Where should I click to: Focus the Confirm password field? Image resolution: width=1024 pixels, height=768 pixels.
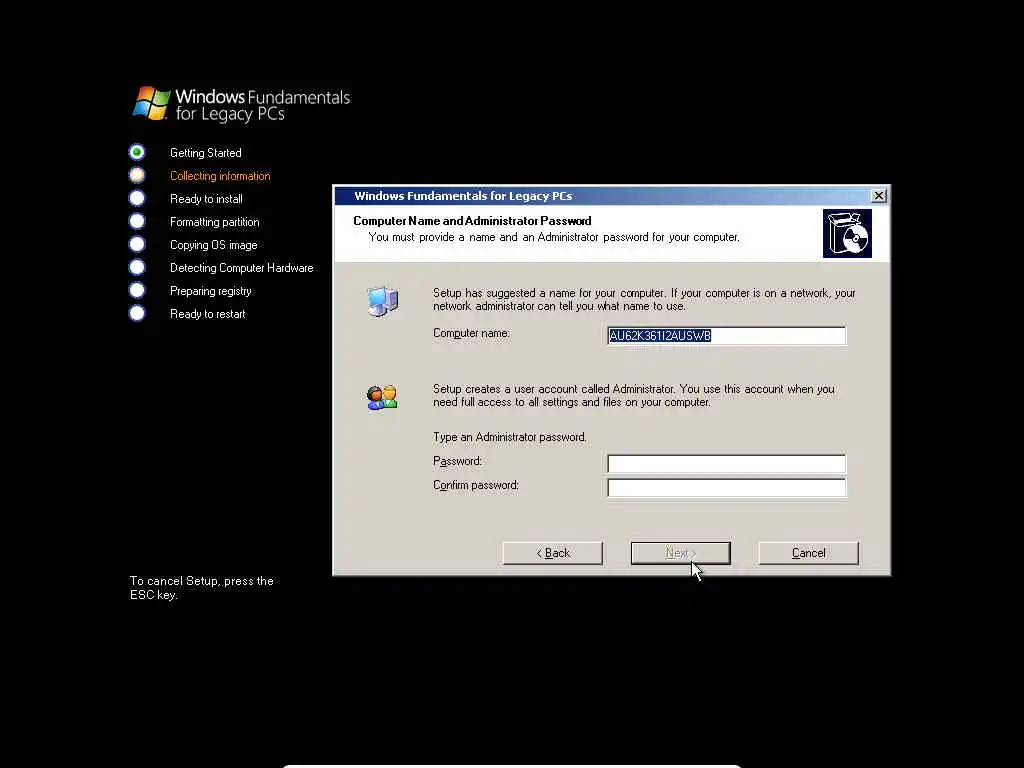(726, 488)
